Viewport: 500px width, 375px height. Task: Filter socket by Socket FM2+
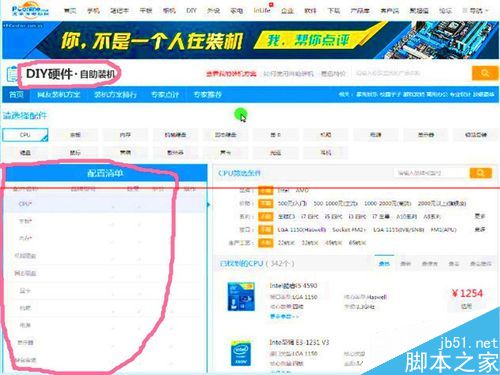click(x=349, y=230)
